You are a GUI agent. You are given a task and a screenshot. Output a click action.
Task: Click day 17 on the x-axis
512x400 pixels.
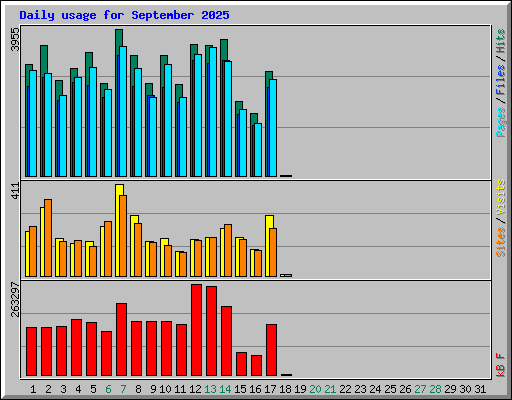[x=270, y=389]
